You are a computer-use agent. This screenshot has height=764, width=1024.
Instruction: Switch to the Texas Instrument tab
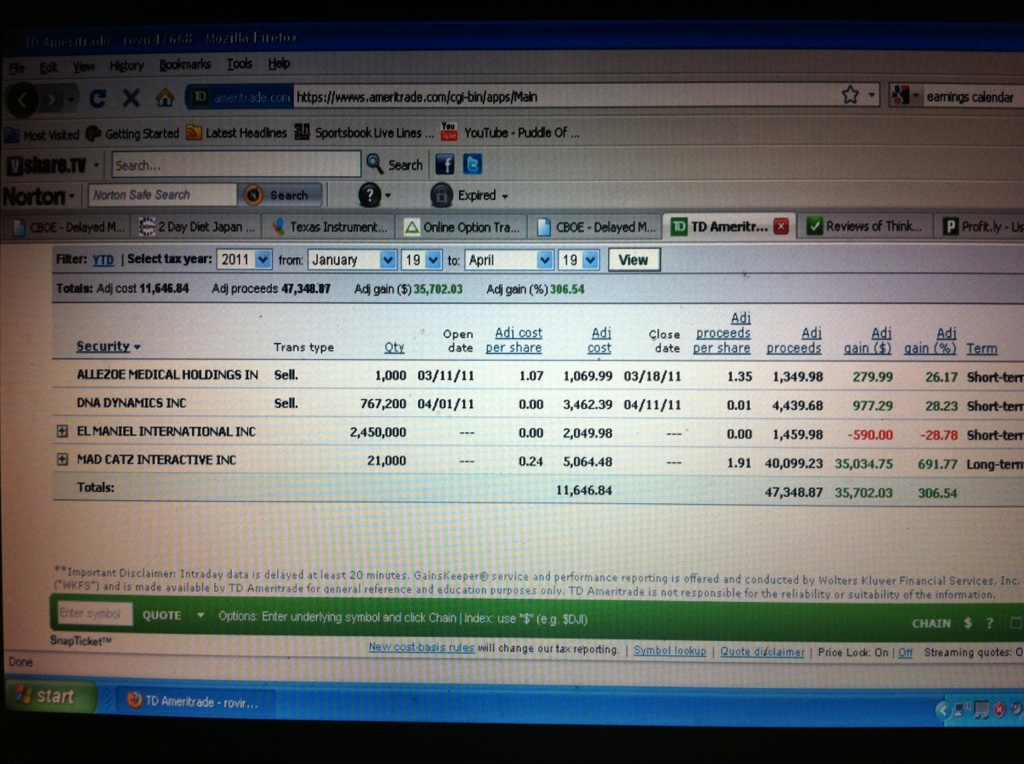[x=330, y=227]
